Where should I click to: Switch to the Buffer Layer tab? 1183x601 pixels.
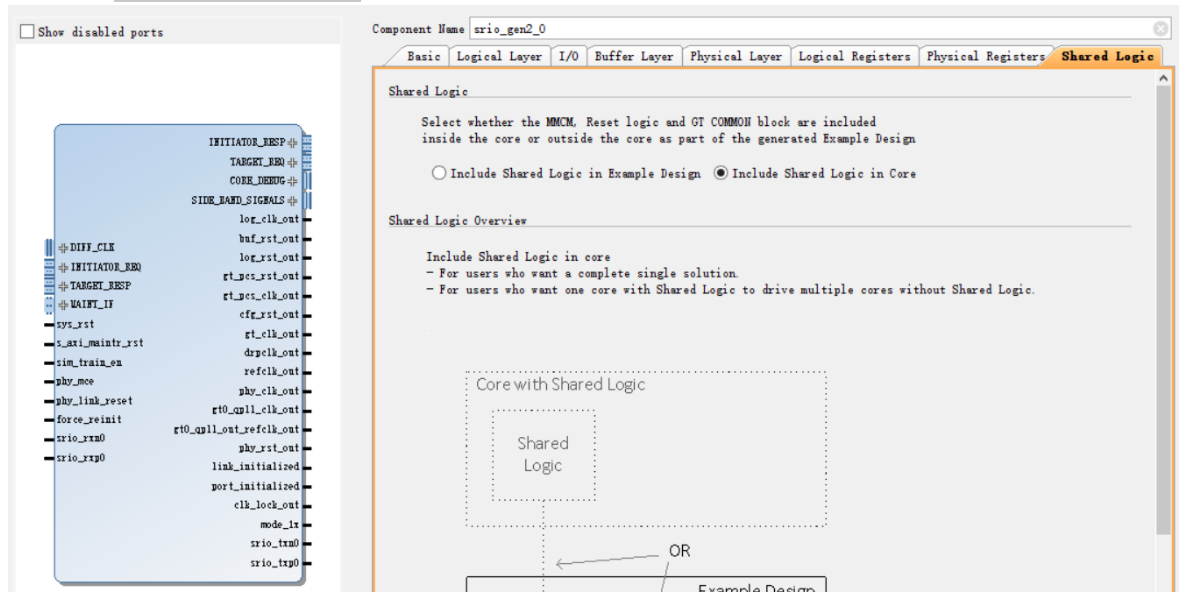point(634,57)
